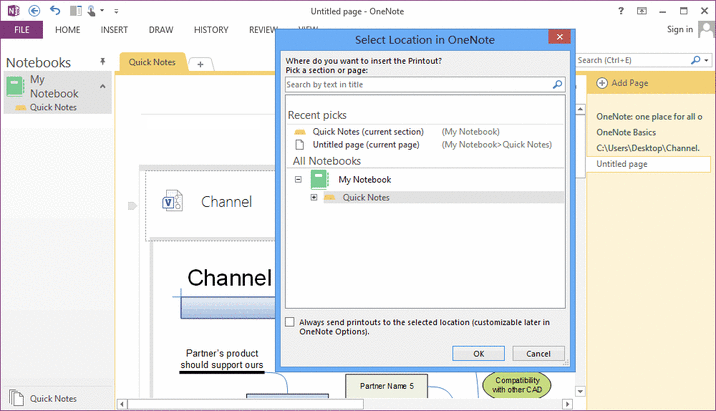
Task: Open the HOME ribbon tab
Action: 68,30
